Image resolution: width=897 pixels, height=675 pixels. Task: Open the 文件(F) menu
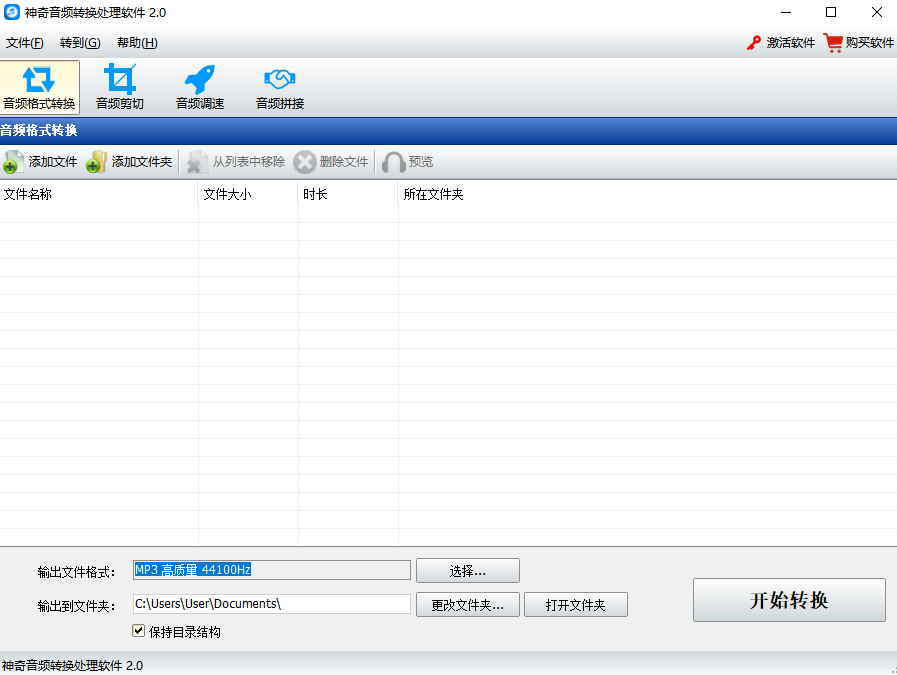(x=25, y=43)
